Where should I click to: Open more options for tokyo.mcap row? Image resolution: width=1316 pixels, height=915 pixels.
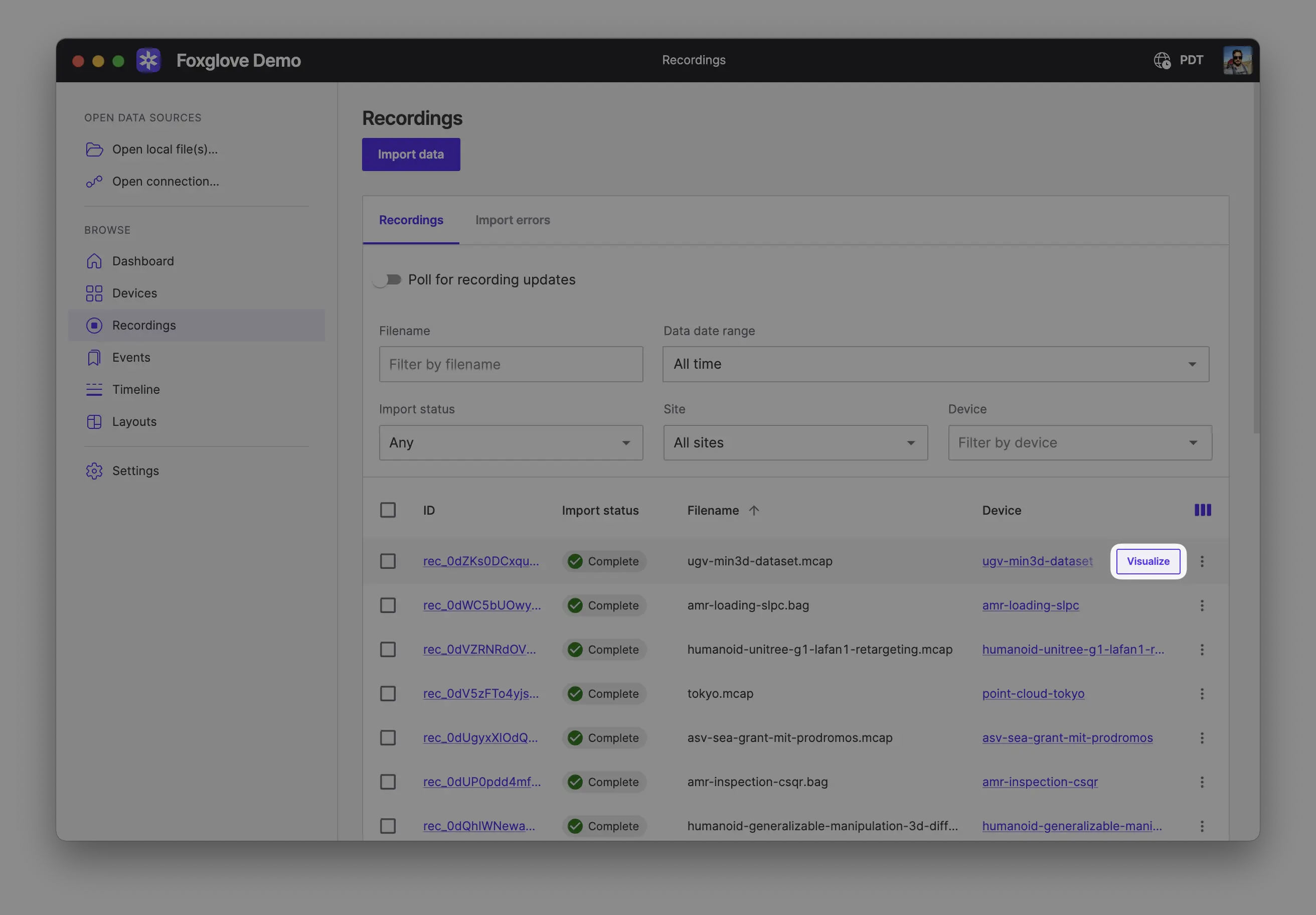click(1202, 694)
